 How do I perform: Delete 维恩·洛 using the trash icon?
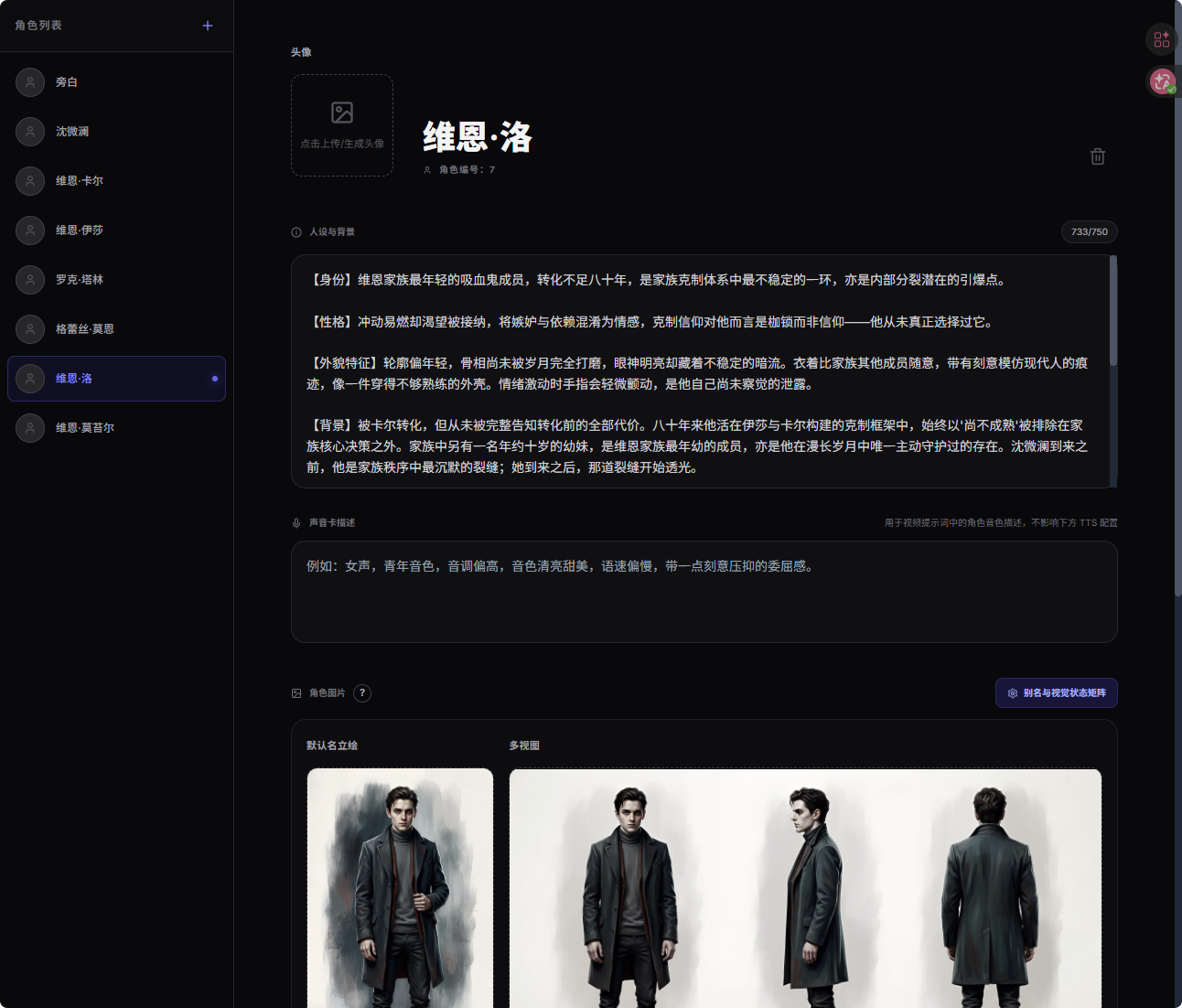[x=1098, y=156]
